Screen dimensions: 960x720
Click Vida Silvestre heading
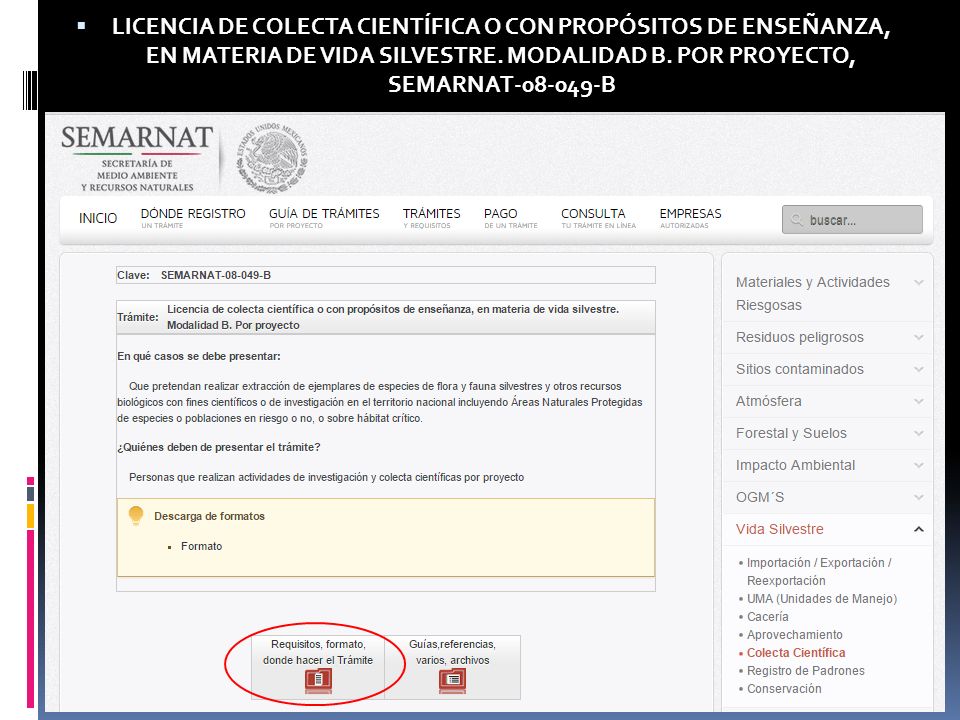[779, 529]
